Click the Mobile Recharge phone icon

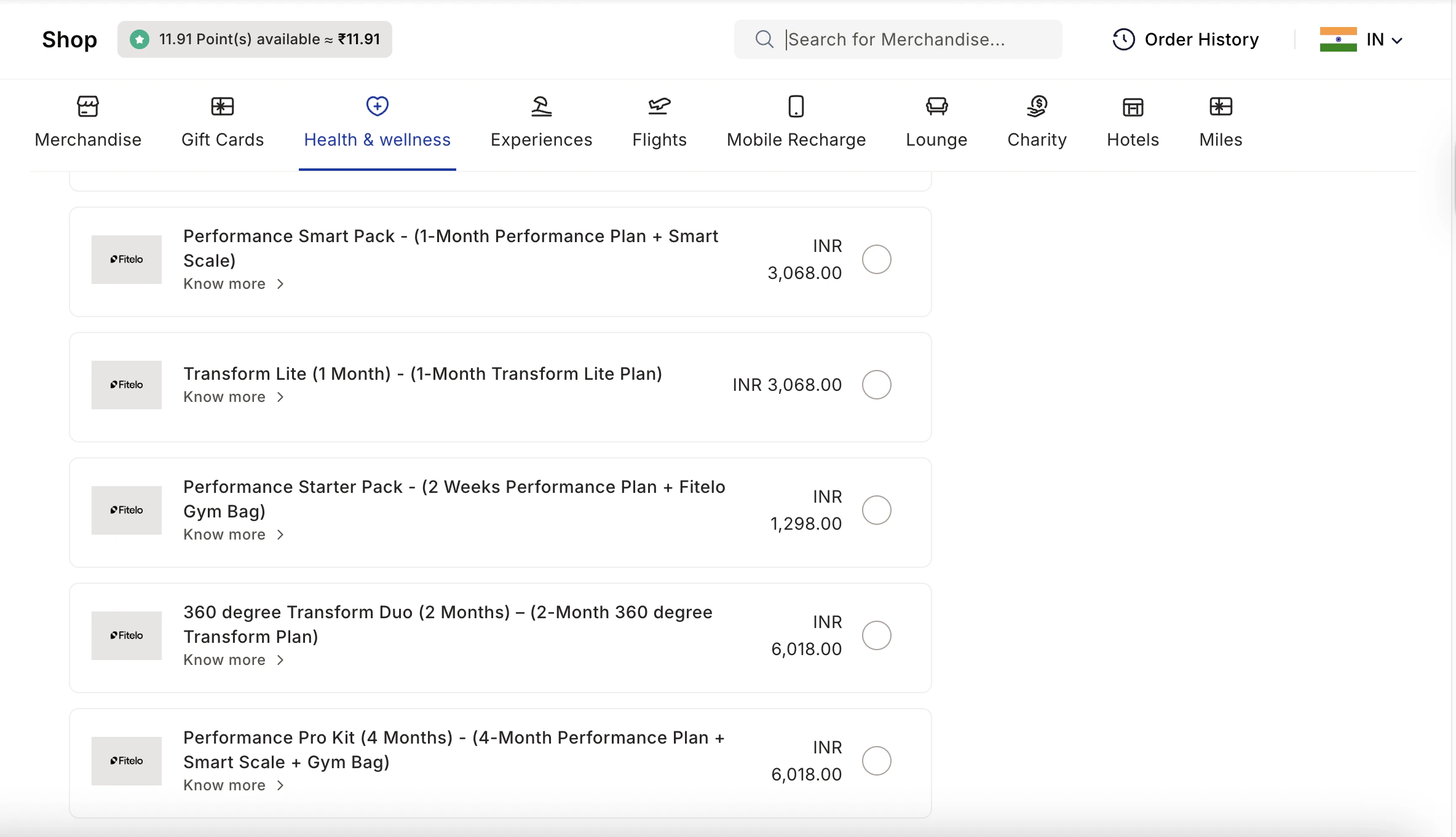(796, 106)
